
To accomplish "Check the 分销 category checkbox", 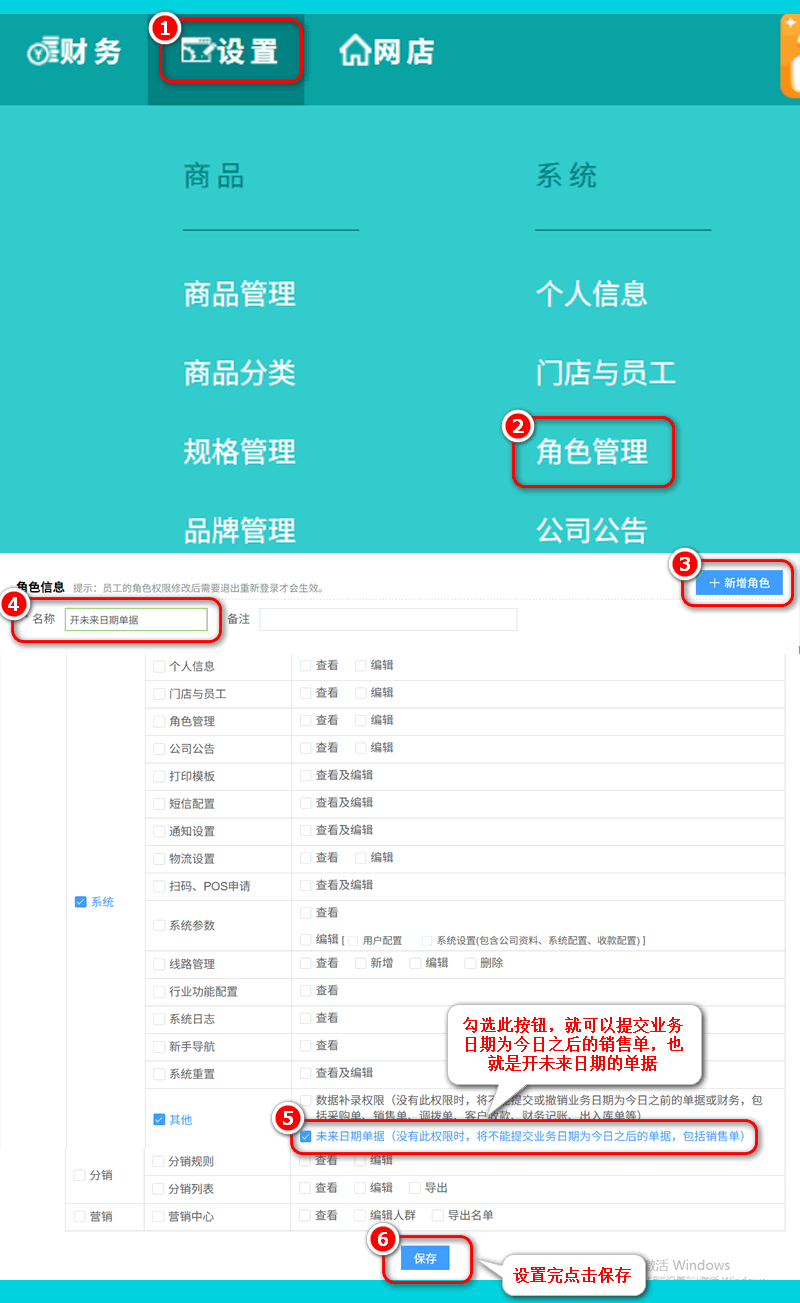I will click(81, 1175).
